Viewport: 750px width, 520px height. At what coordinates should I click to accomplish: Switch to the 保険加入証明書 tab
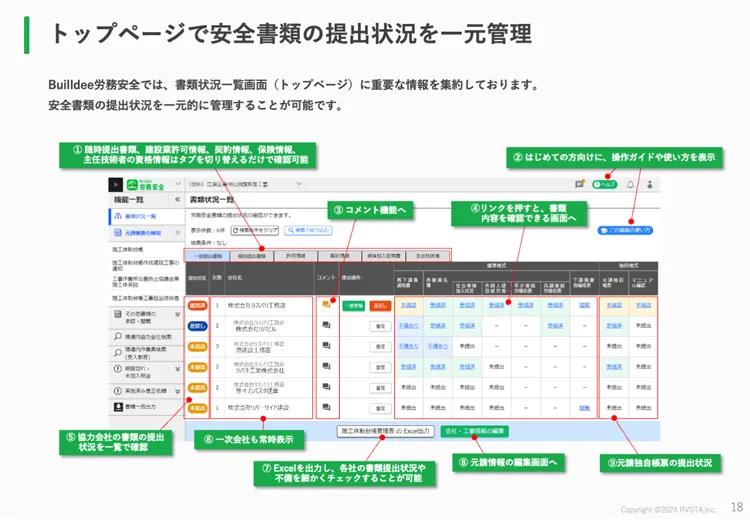[384, 256]
